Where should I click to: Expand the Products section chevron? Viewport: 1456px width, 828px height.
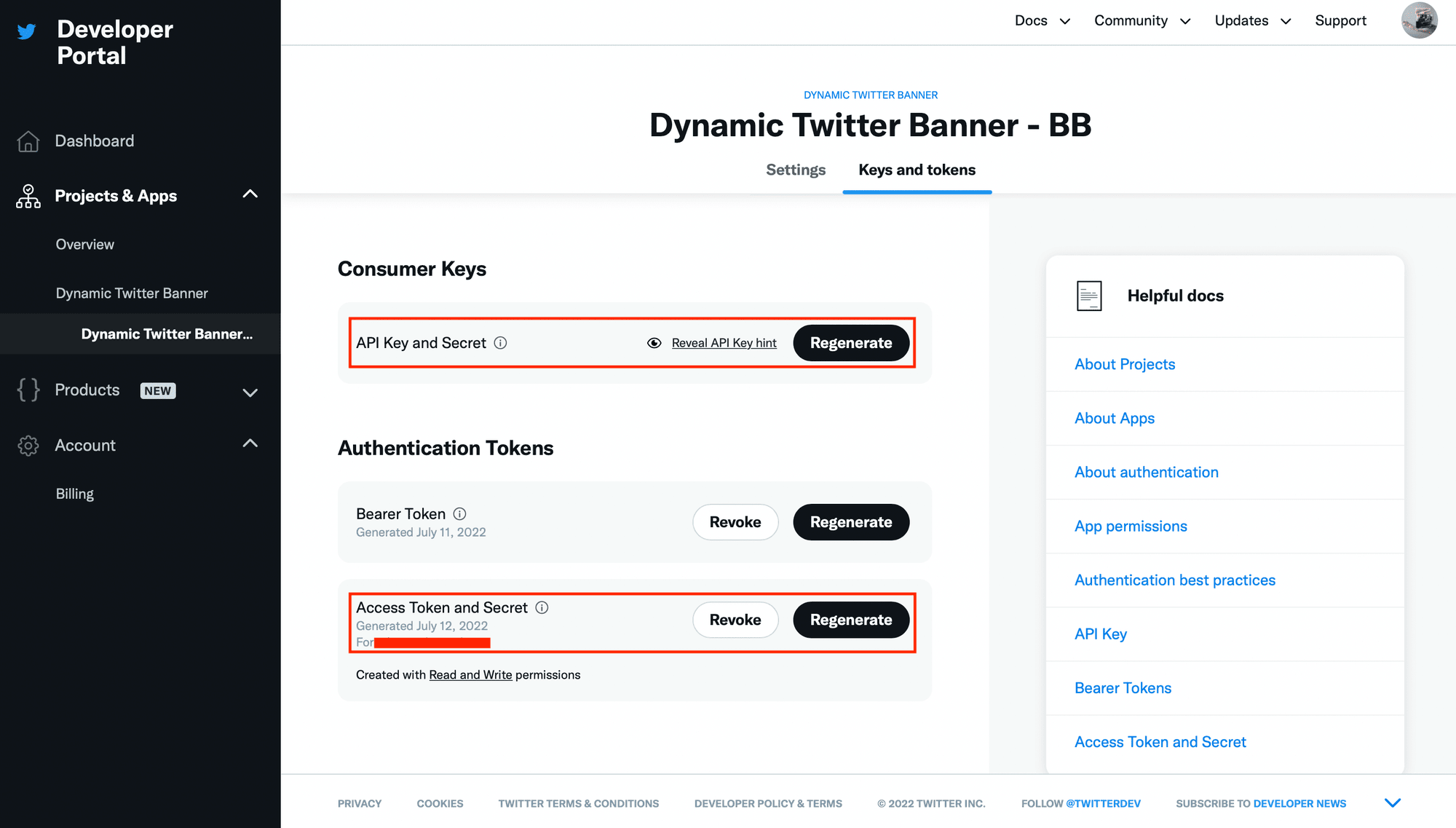click(250, 393)
